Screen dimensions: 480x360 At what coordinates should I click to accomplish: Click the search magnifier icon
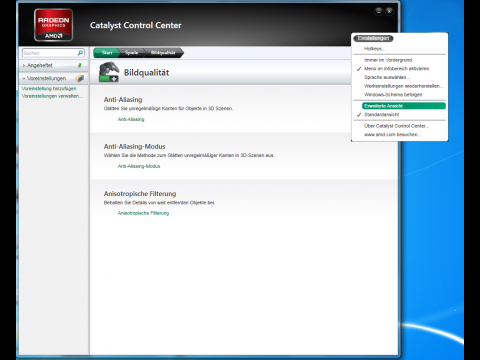click(x=80, y=53)
